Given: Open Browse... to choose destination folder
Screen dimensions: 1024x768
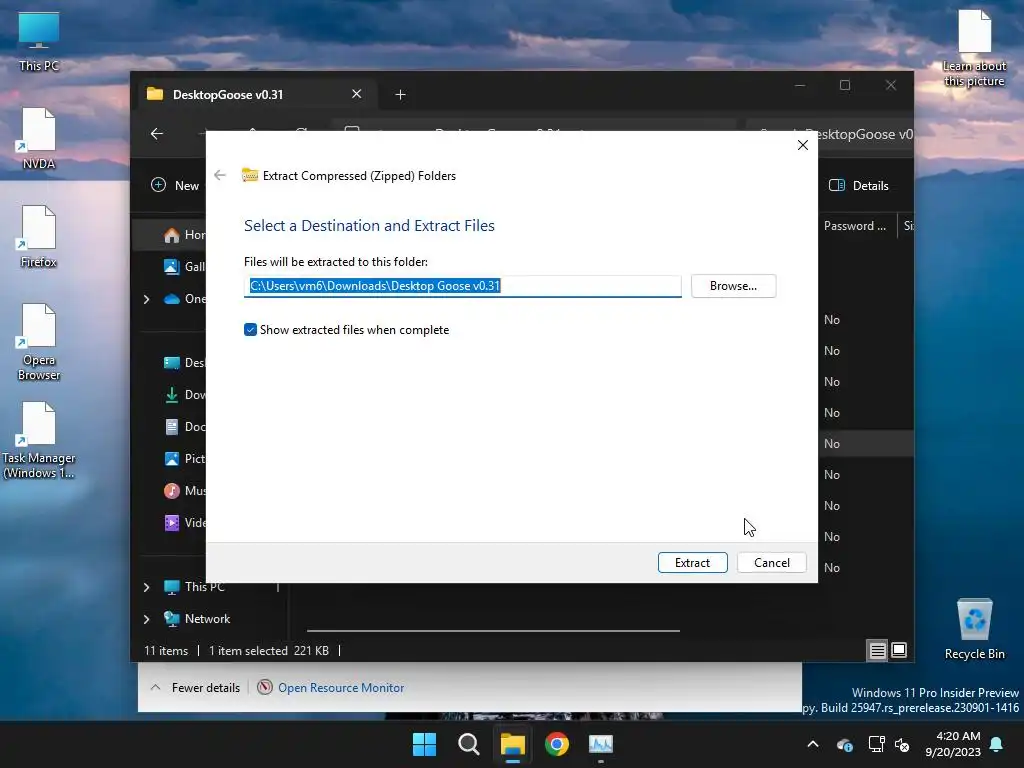Looking at the screenshot, I should (733, 286).
